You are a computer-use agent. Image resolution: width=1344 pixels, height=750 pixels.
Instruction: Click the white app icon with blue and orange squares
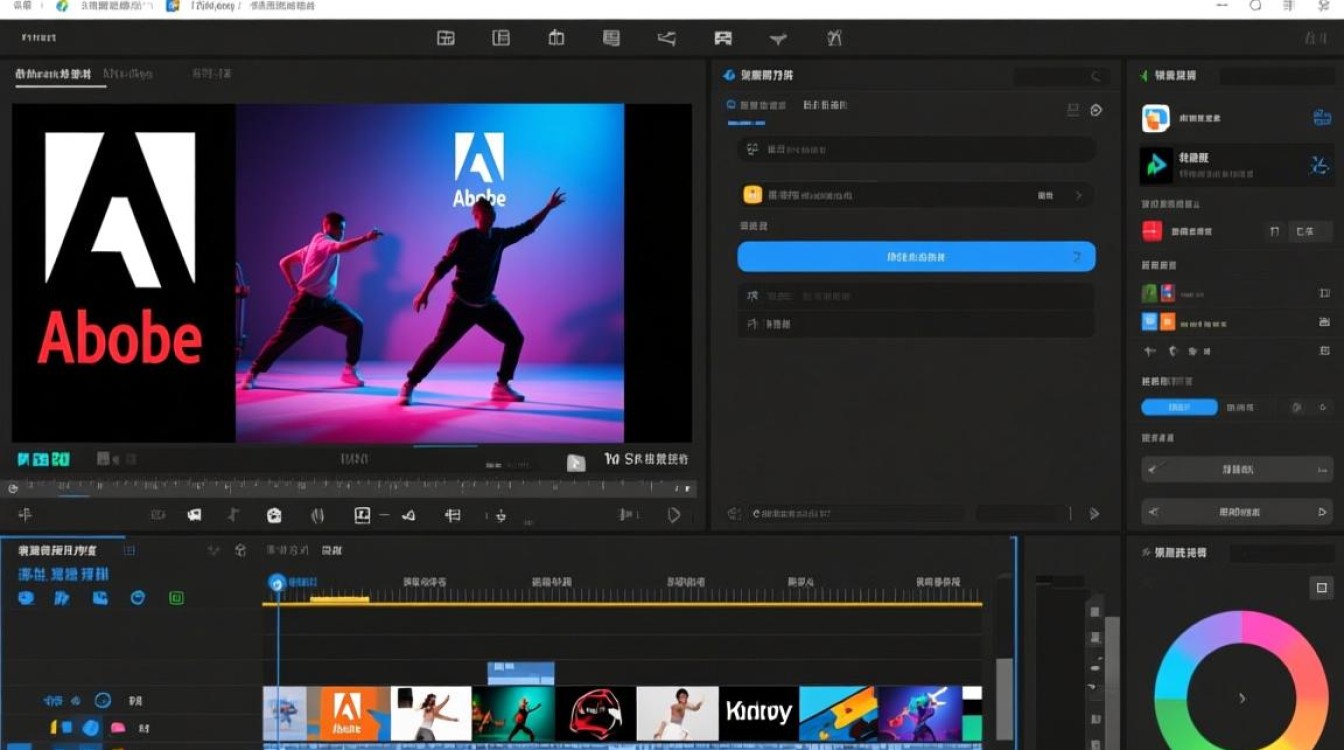1156,119
